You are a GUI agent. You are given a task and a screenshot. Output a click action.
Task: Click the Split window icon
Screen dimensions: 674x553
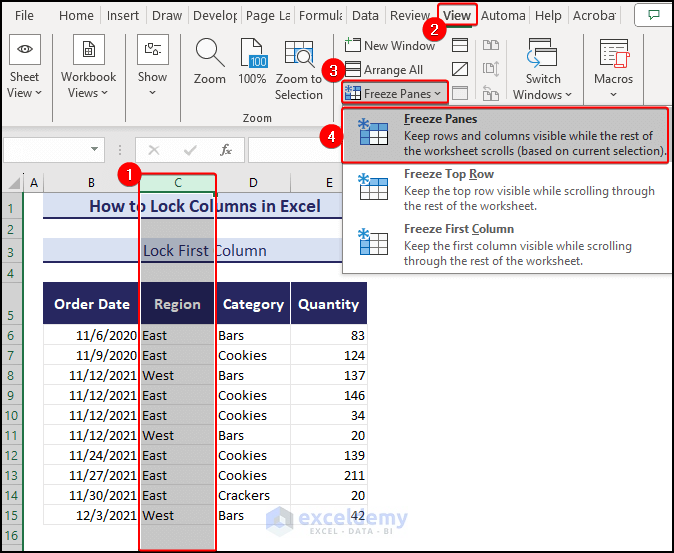[460, 45]
